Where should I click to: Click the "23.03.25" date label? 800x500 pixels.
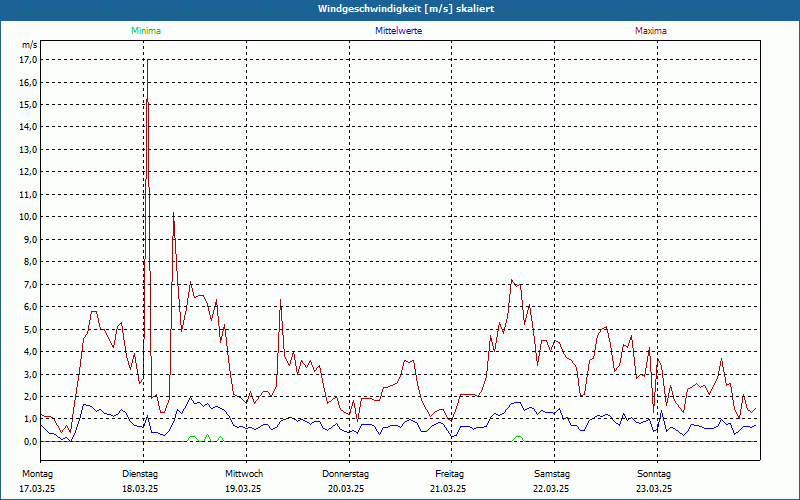(x=654, y=489)
